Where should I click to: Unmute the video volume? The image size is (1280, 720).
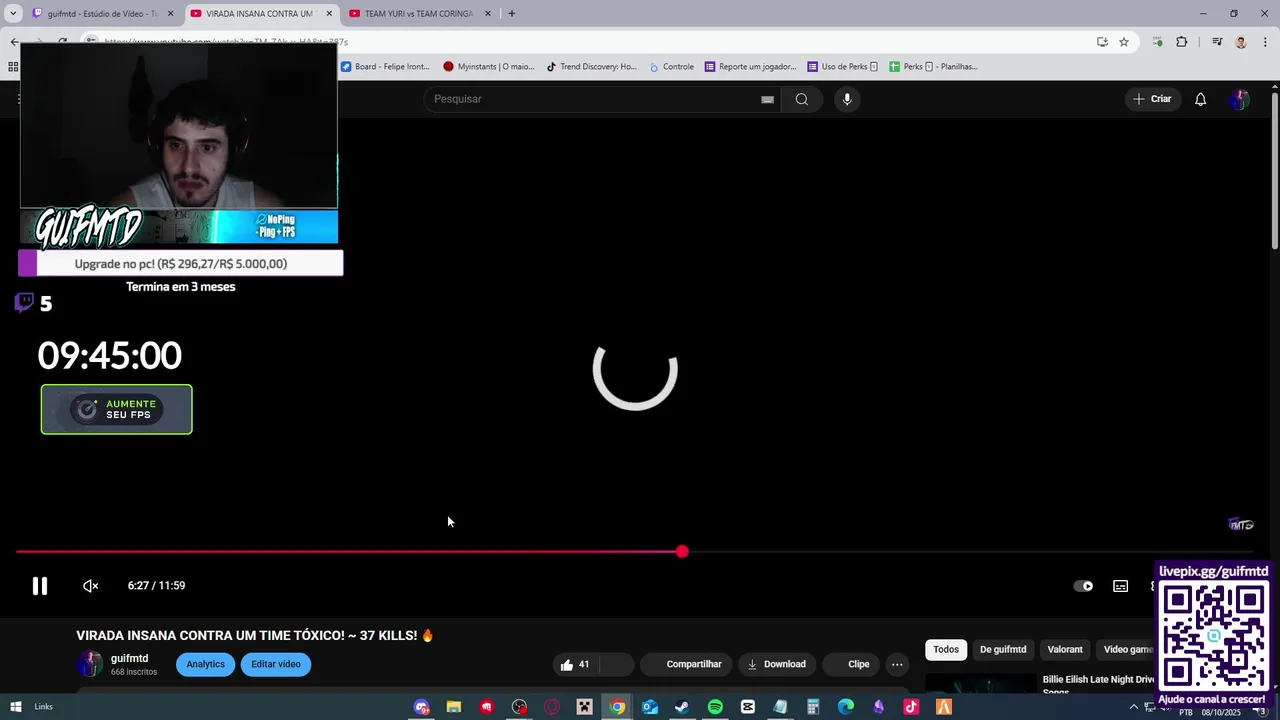click(90, 586)
